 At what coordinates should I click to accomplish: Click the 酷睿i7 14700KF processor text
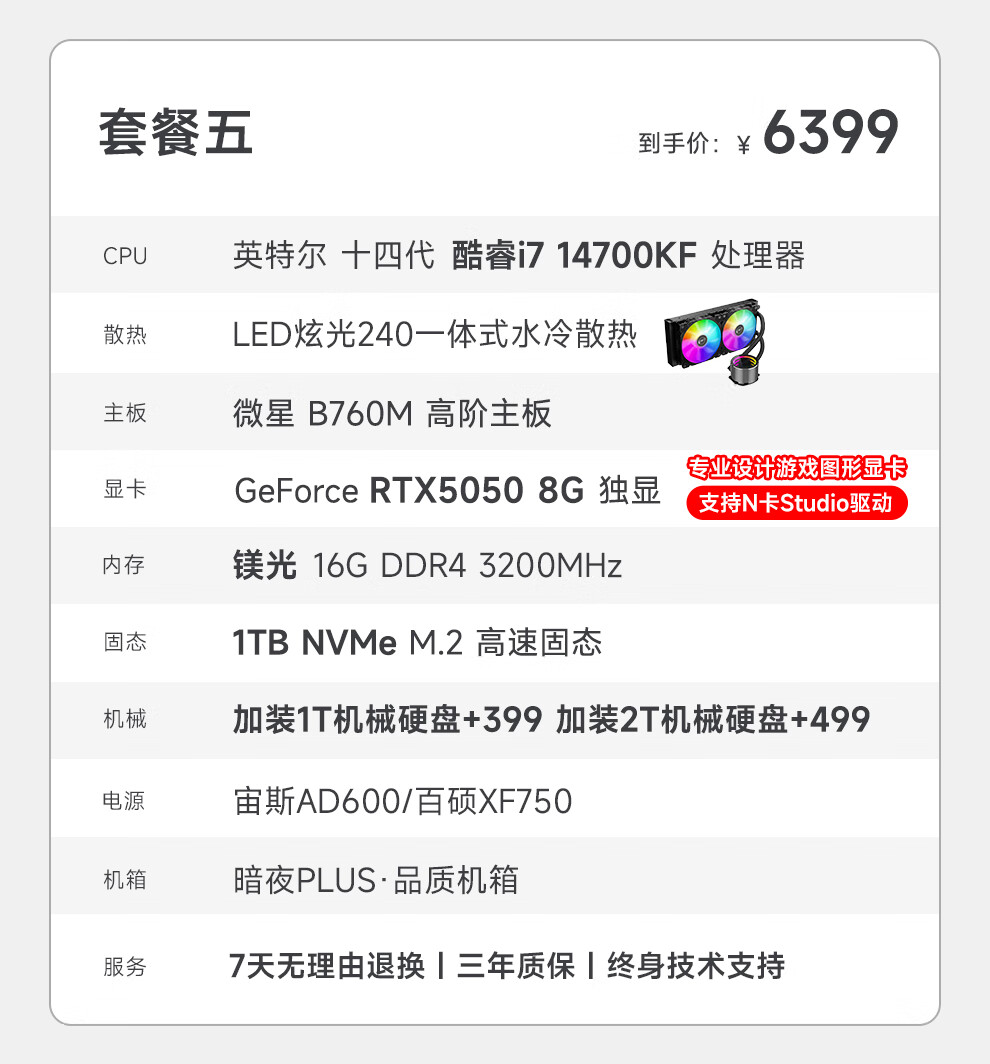click(x=574, y=255)
